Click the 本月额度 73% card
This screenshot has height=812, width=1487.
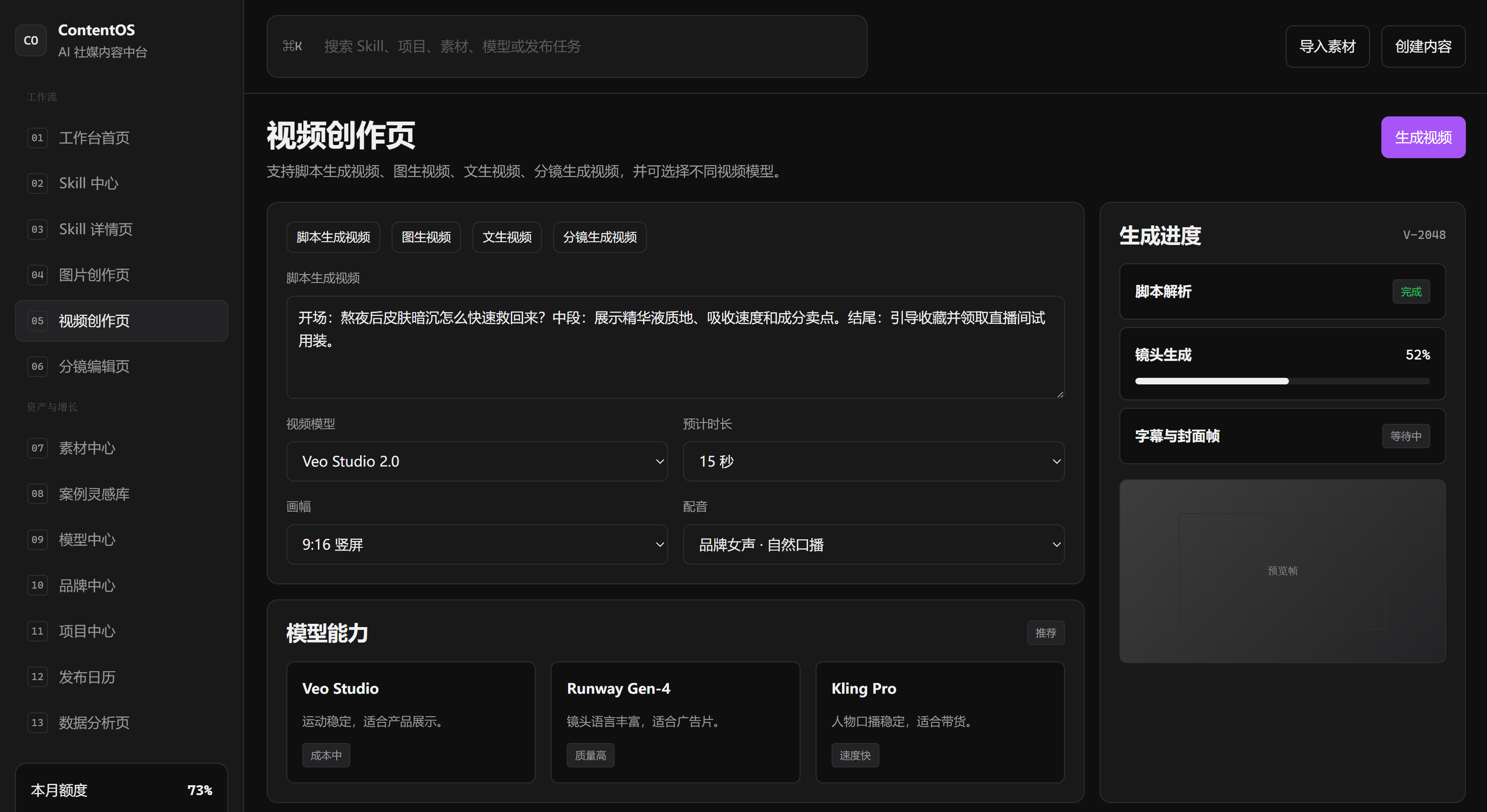coord(121,788)
